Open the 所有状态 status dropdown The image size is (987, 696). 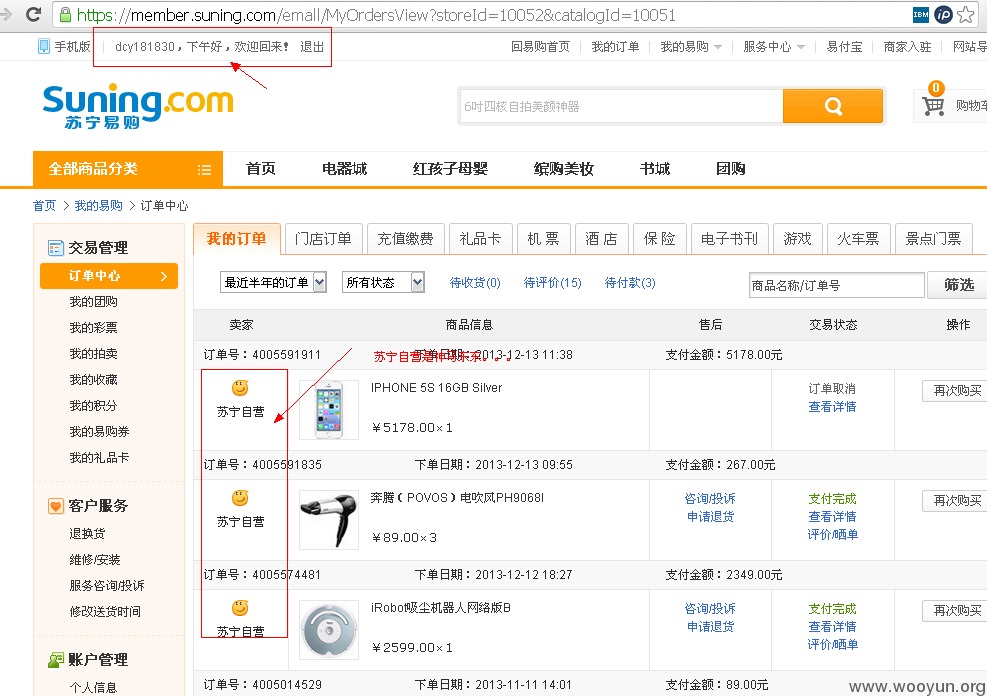pyautogui.click(x=383, y=283)
